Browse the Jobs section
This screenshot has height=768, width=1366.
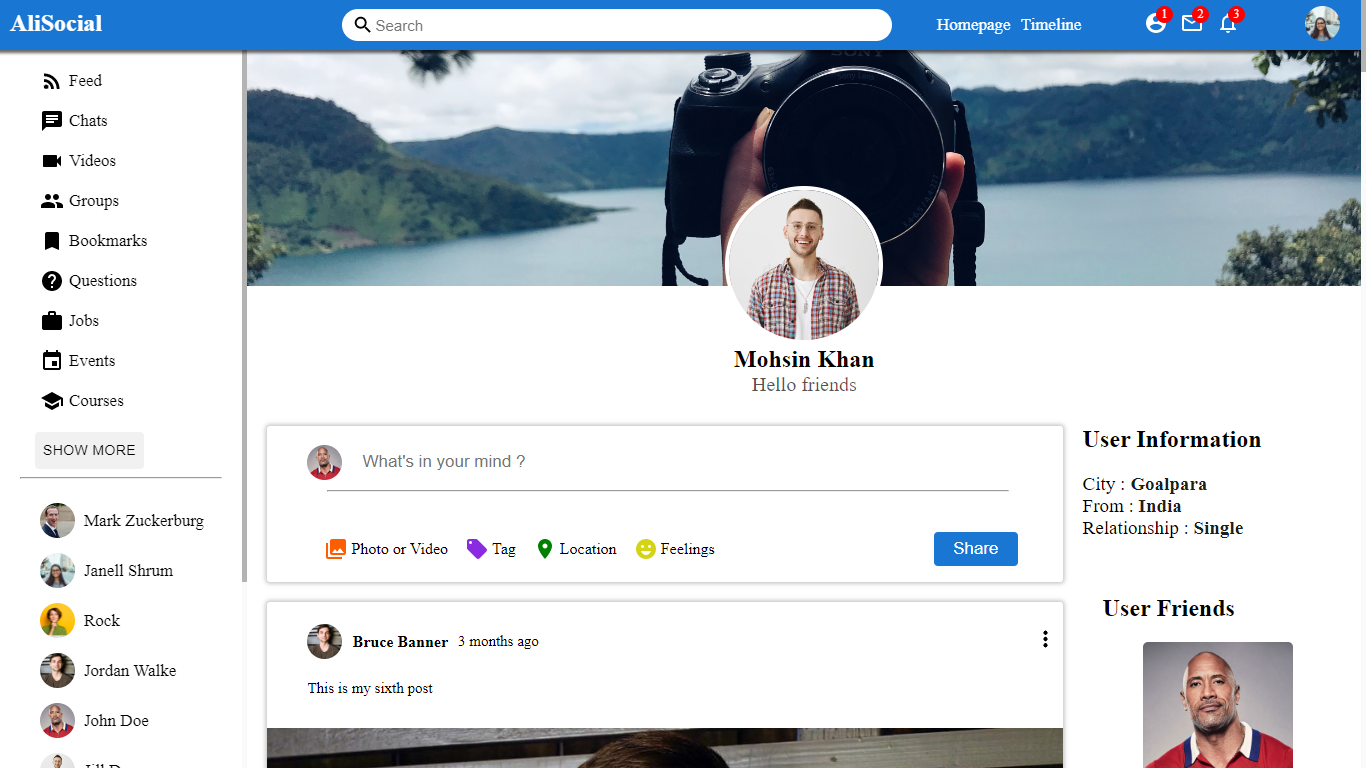(80, 320)
